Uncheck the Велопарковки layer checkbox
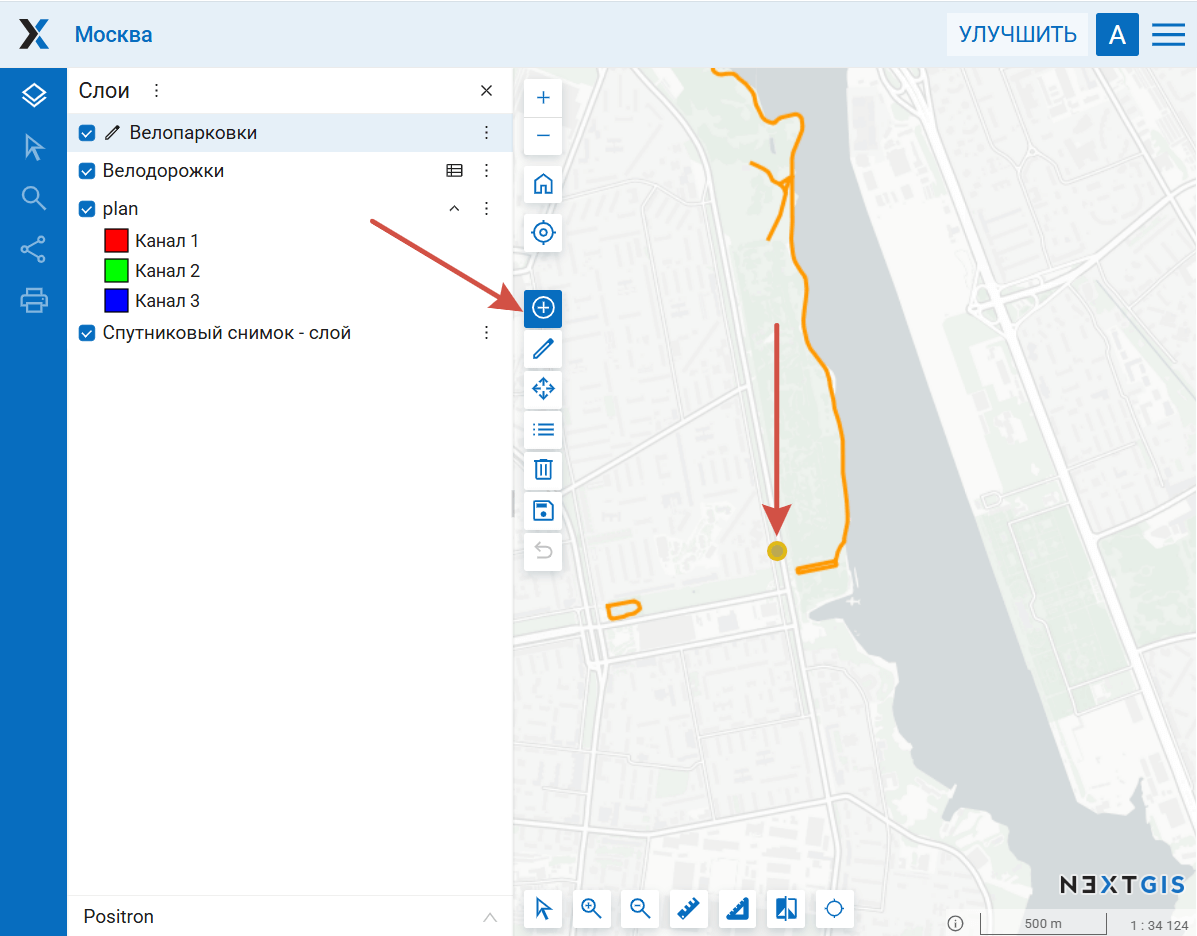 tap(87, 133)
